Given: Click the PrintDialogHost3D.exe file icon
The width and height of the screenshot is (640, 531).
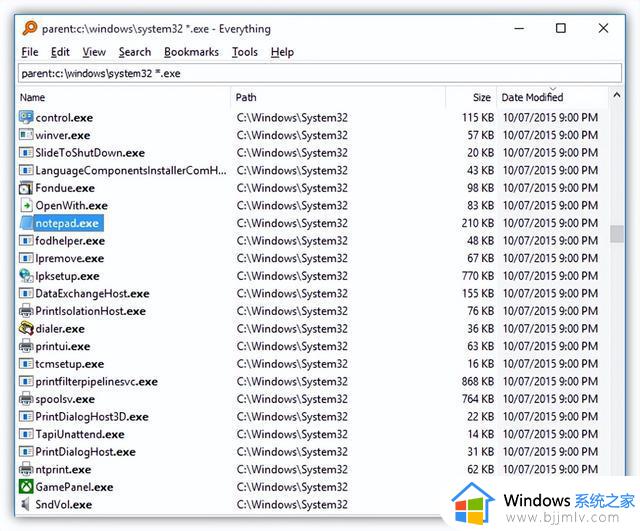Looking at the screenshot, I should coord(26,417).
